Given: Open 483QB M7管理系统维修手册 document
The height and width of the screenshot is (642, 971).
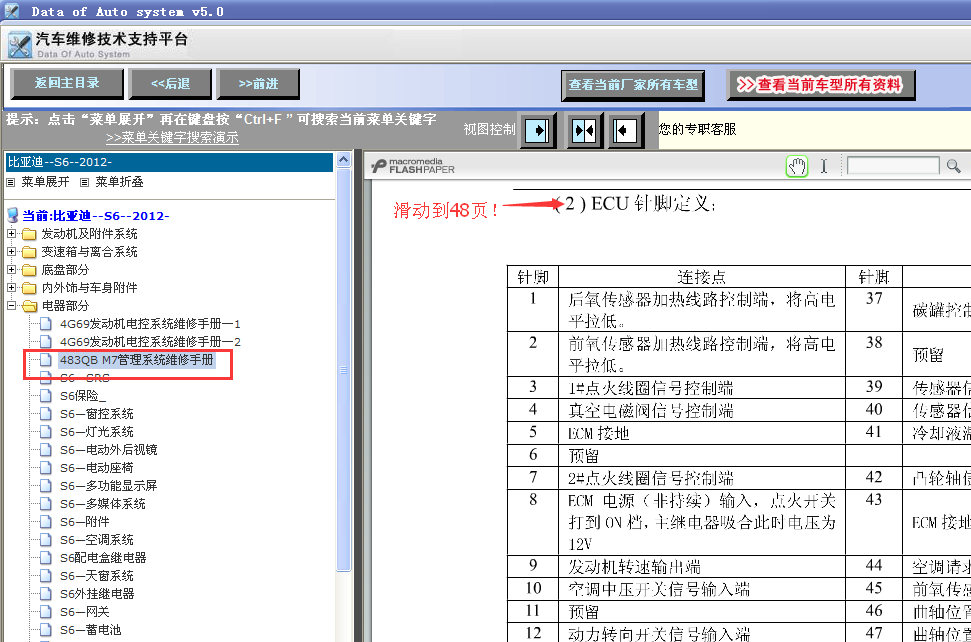Looking at the screenshot, I should point(136,360).
